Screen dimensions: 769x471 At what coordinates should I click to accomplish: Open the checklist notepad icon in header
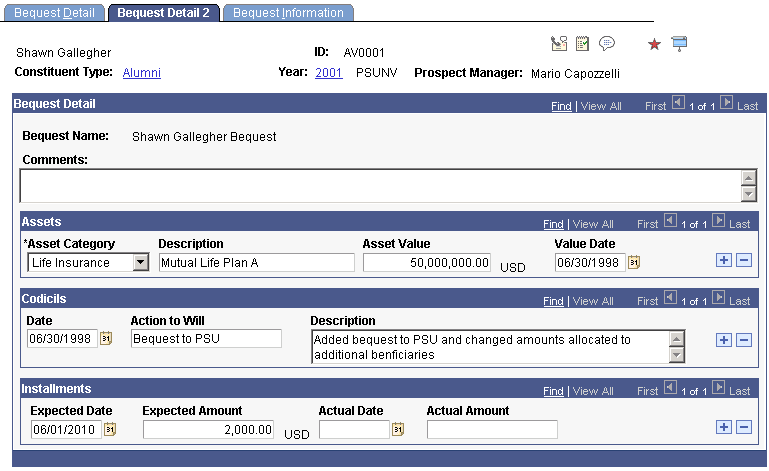582,44
